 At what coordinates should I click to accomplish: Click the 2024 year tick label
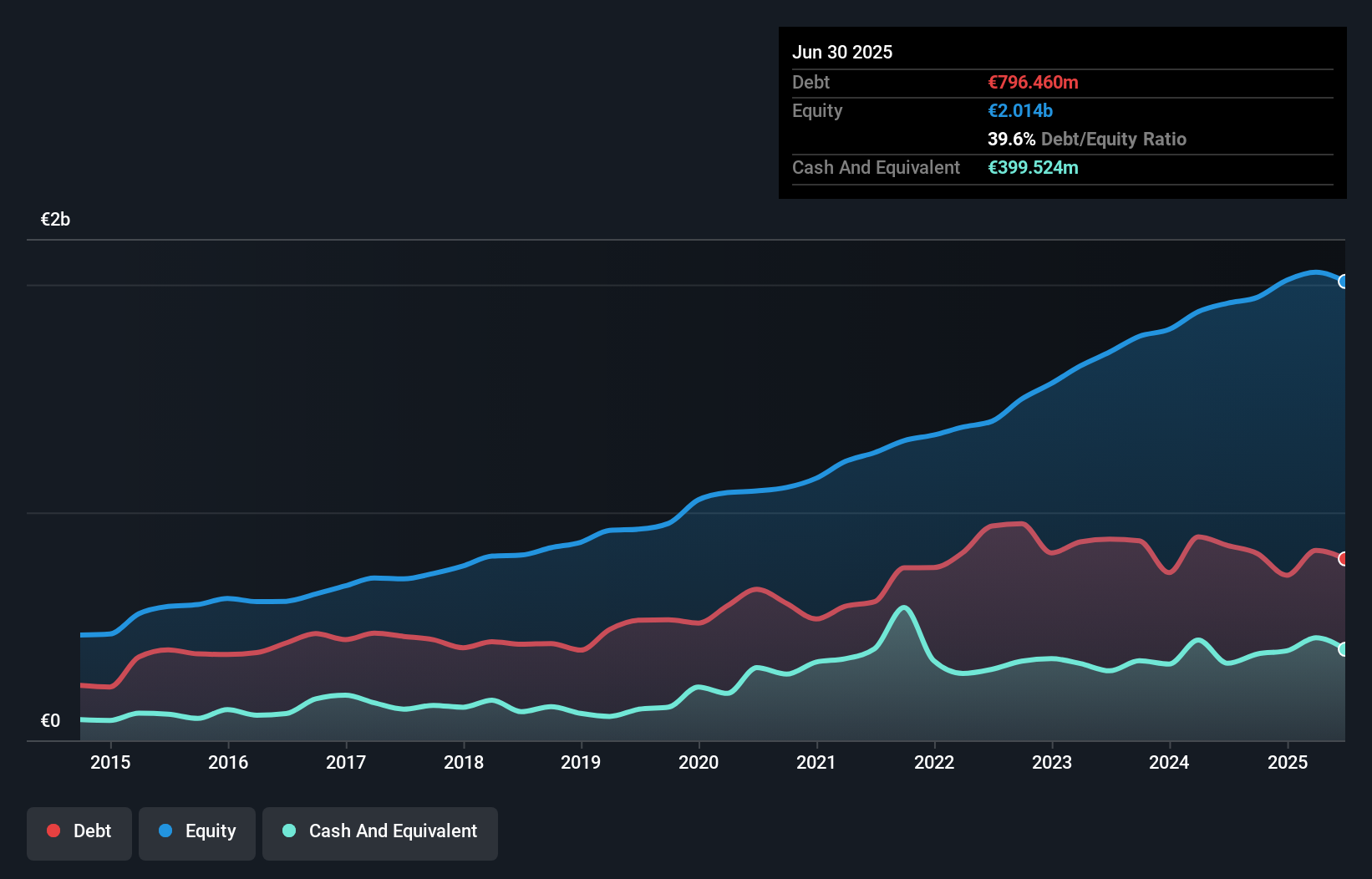coord(1169,762)
